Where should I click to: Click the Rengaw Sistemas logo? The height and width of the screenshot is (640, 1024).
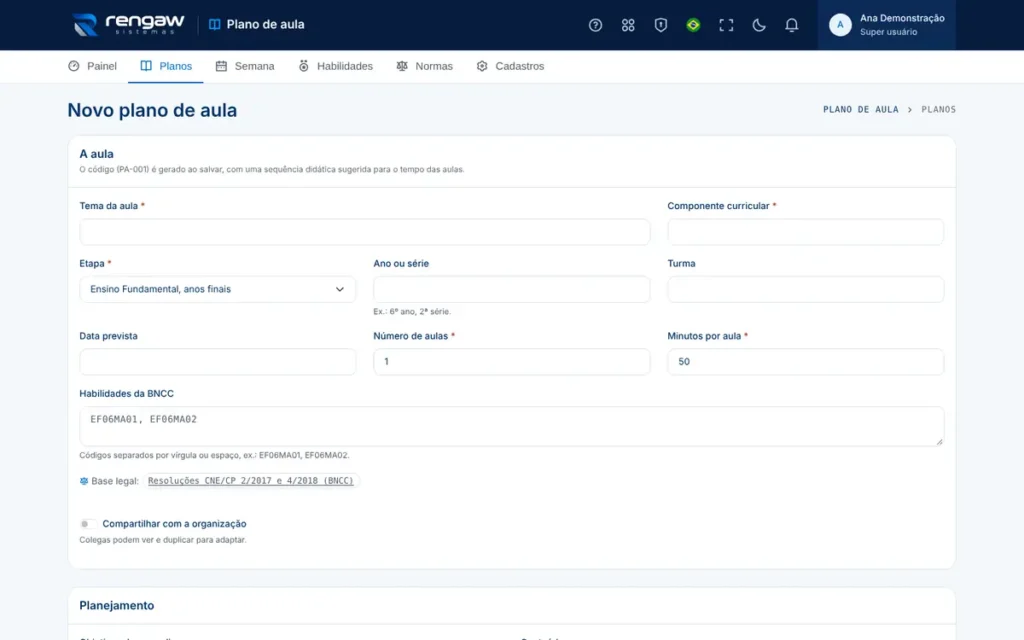pos(128,25)
